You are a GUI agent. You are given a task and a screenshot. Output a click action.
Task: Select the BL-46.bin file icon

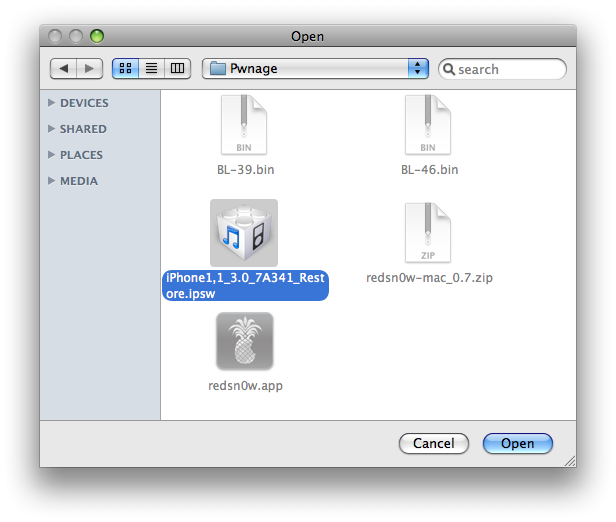tap(429, 127)
